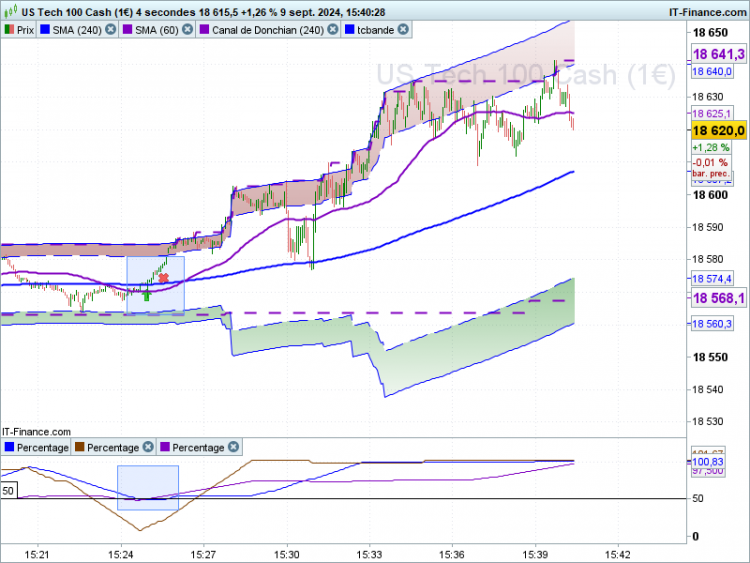Open the Prix legend tab
The height and width of the screenshot is (563, 750).
click(23, 30)
